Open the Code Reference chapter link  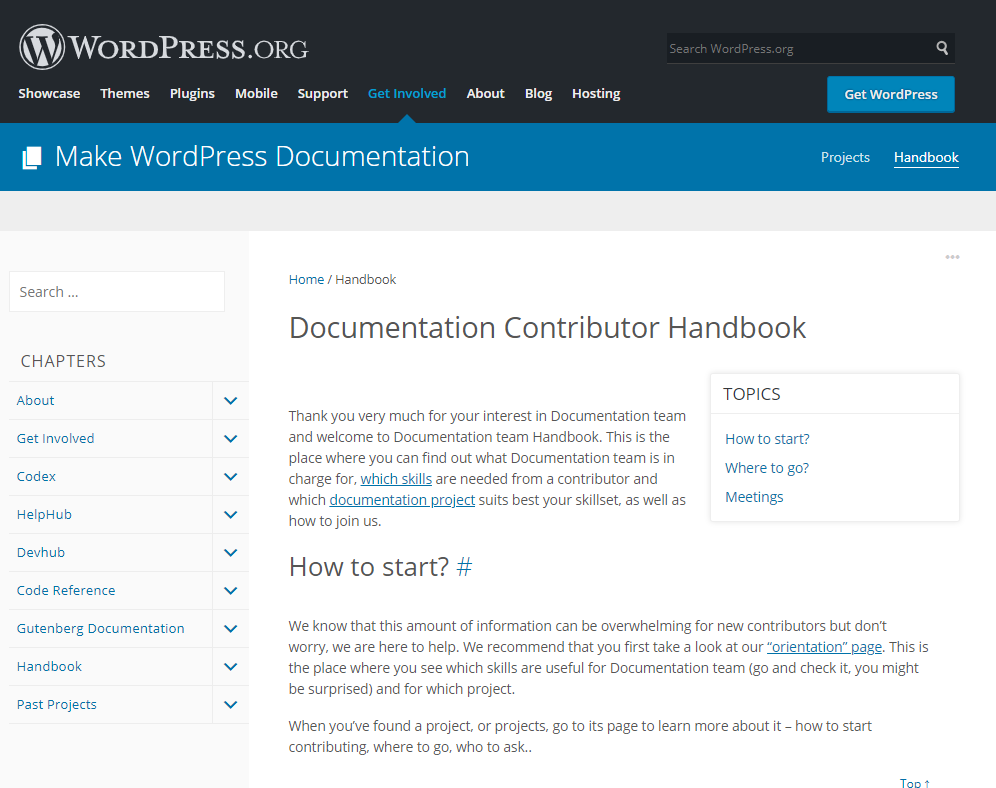(66, 591)
